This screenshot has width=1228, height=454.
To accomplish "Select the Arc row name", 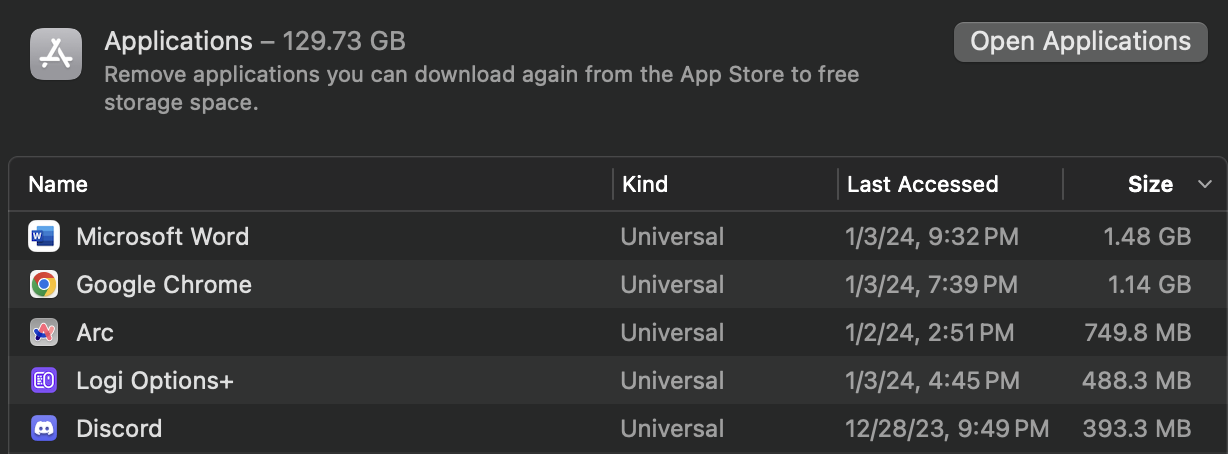I will [x=95, y=333].
